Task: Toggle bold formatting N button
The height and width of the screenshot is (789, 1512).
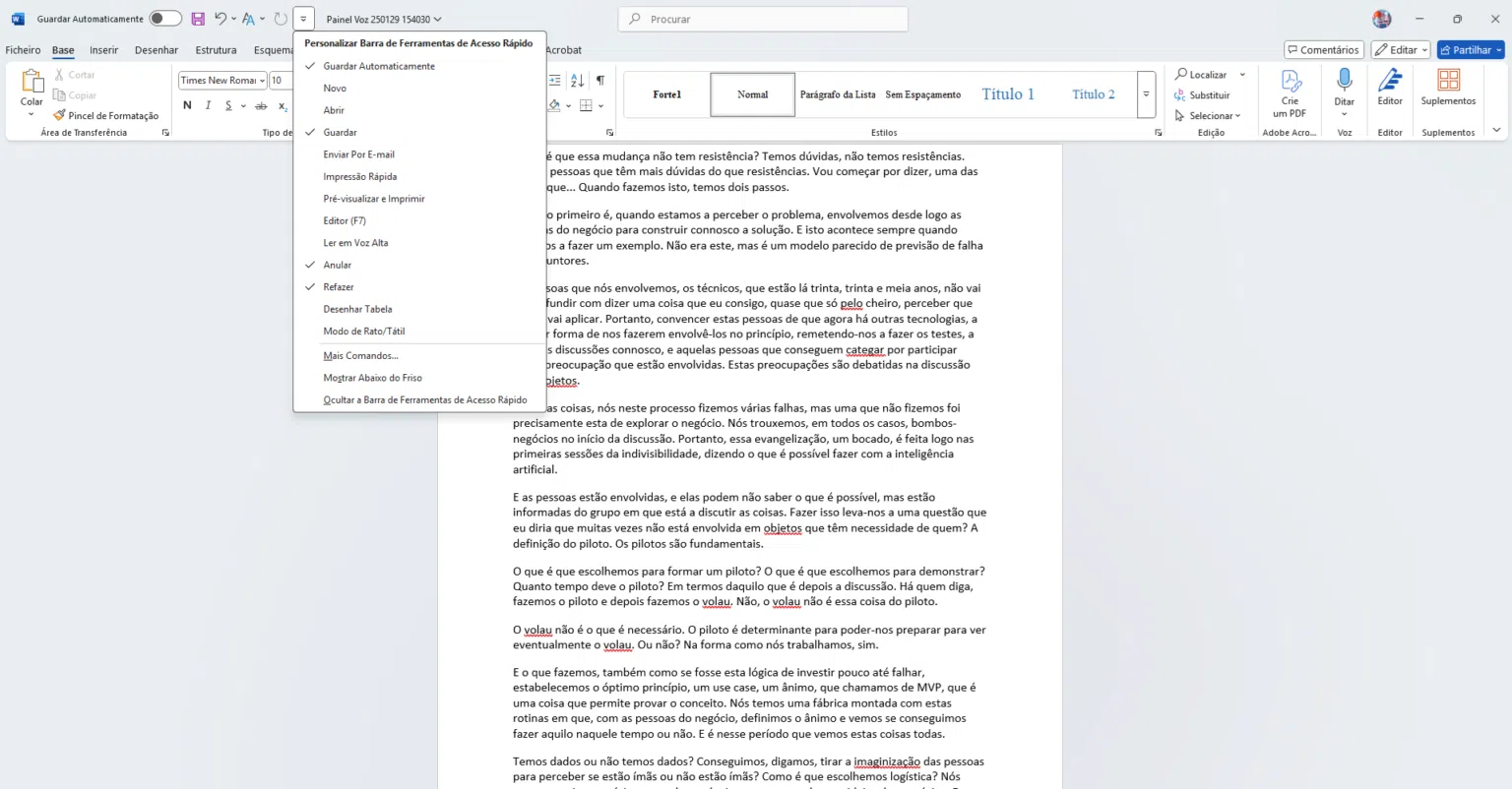Action: [187, 105]
